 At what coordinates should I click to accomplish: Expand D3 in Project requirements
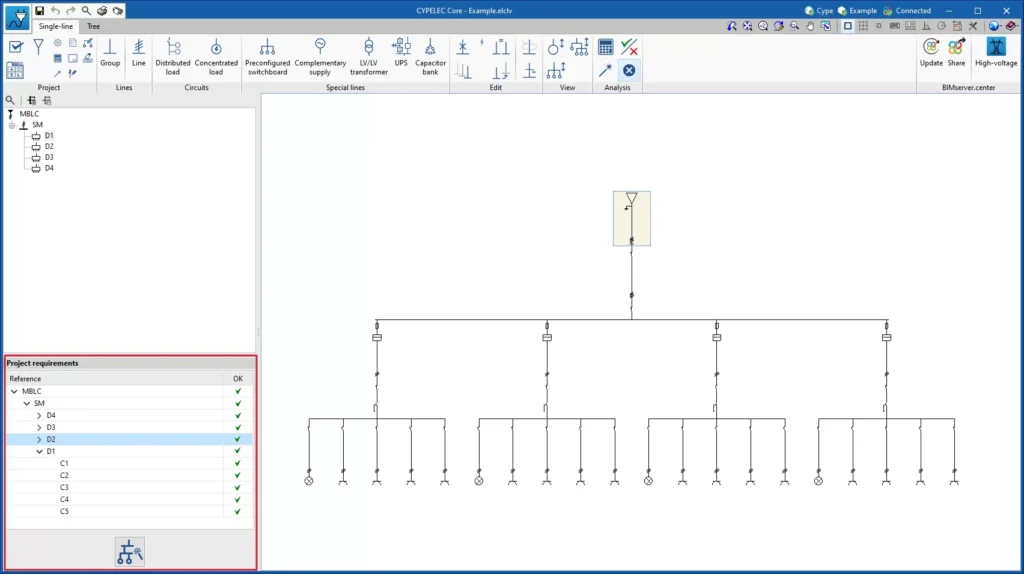(39, 427)
